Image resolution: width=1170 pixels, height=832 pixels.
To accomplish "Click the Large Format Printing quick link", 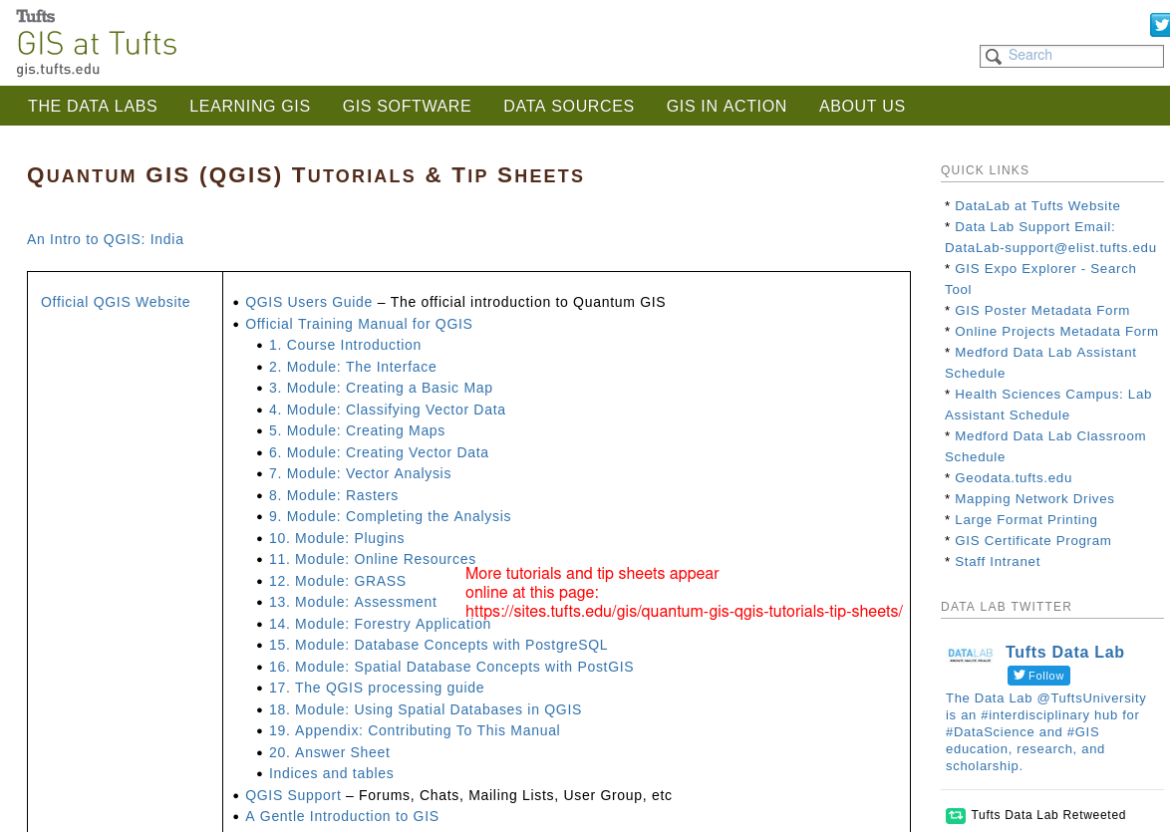I will pyautogui.click(x=1026, y=519).
